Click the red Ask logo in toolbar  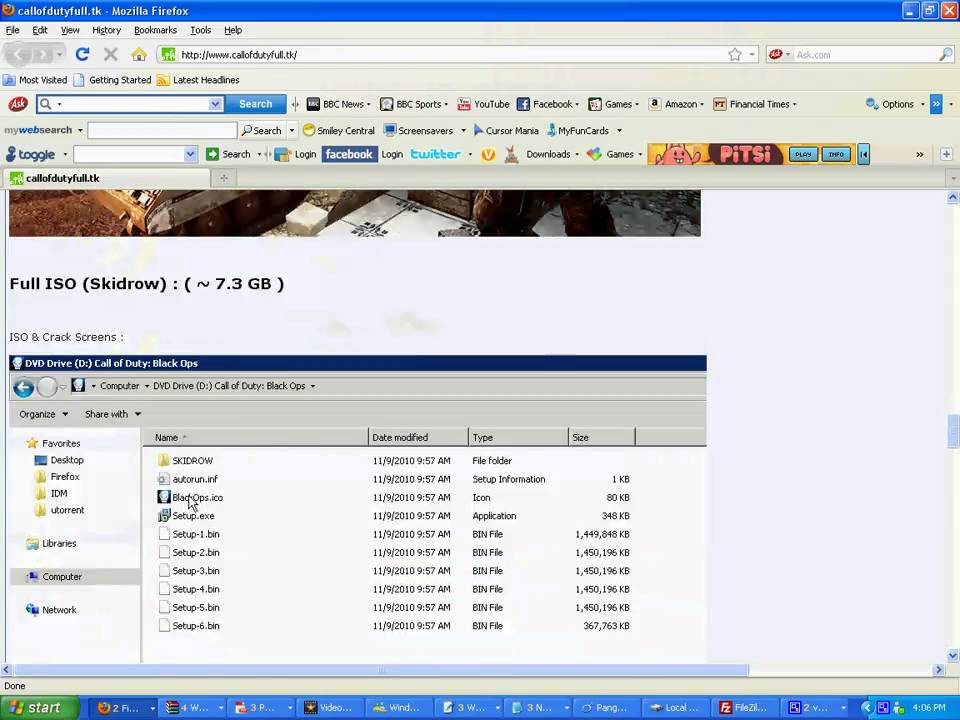(x=18, y=104)
